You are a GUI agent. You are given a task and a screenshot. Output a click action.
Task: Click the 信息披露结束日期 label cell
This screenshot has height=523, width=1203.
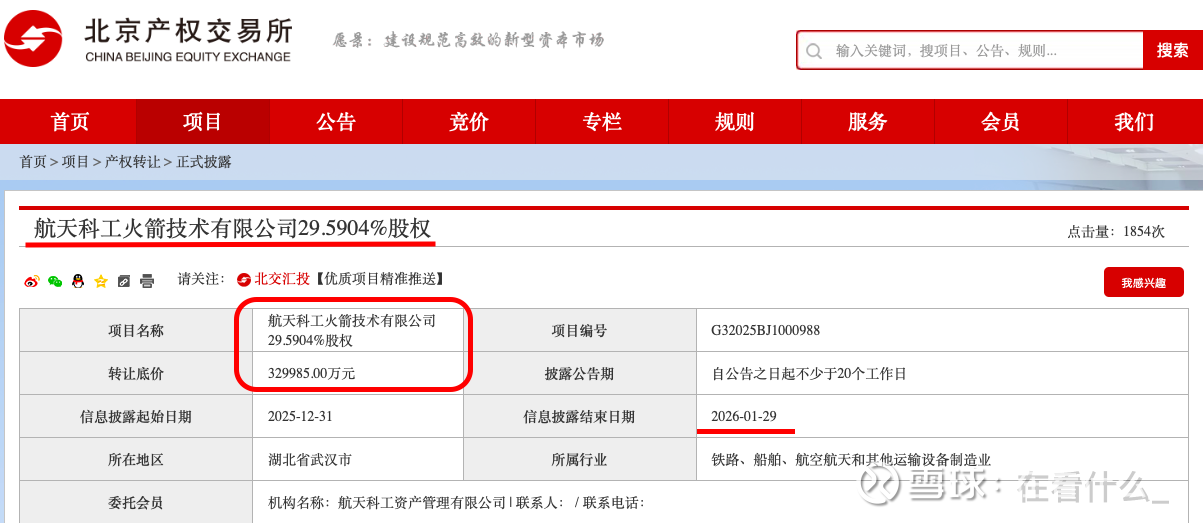coord(579,416)
